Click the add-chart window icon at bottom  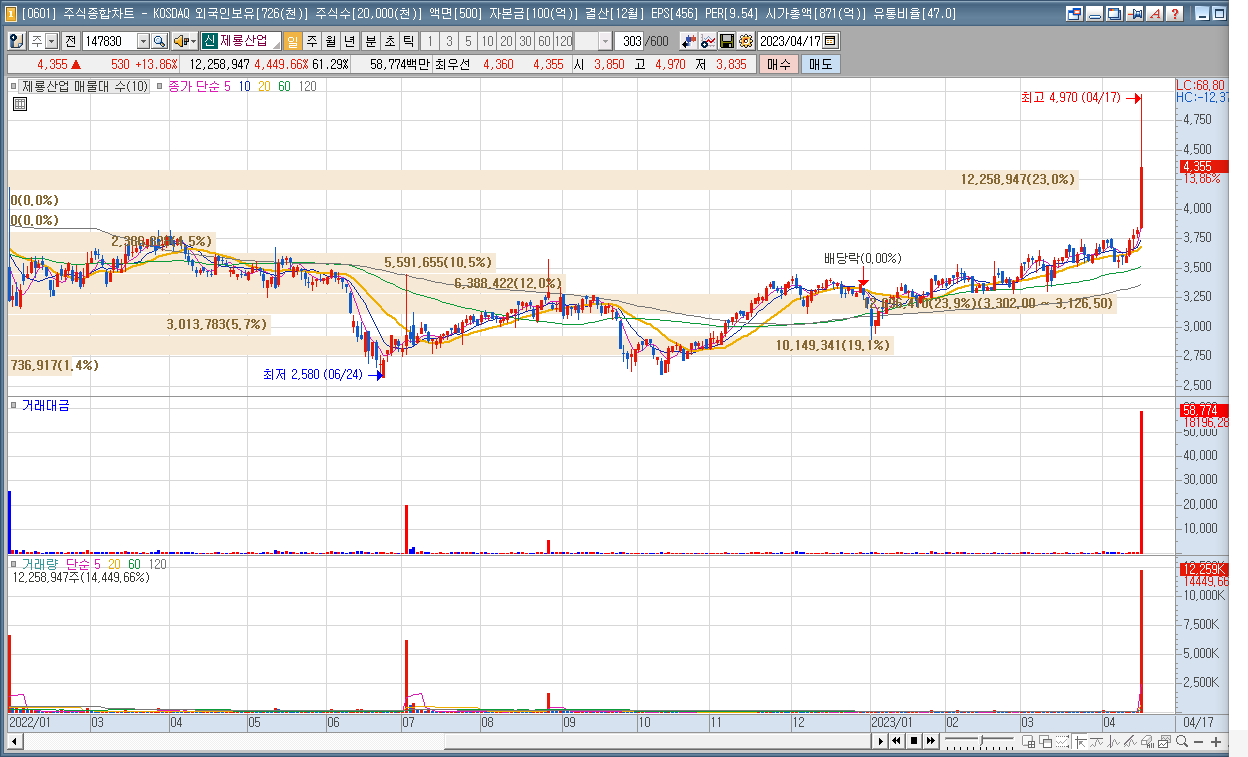point(1028,741)
